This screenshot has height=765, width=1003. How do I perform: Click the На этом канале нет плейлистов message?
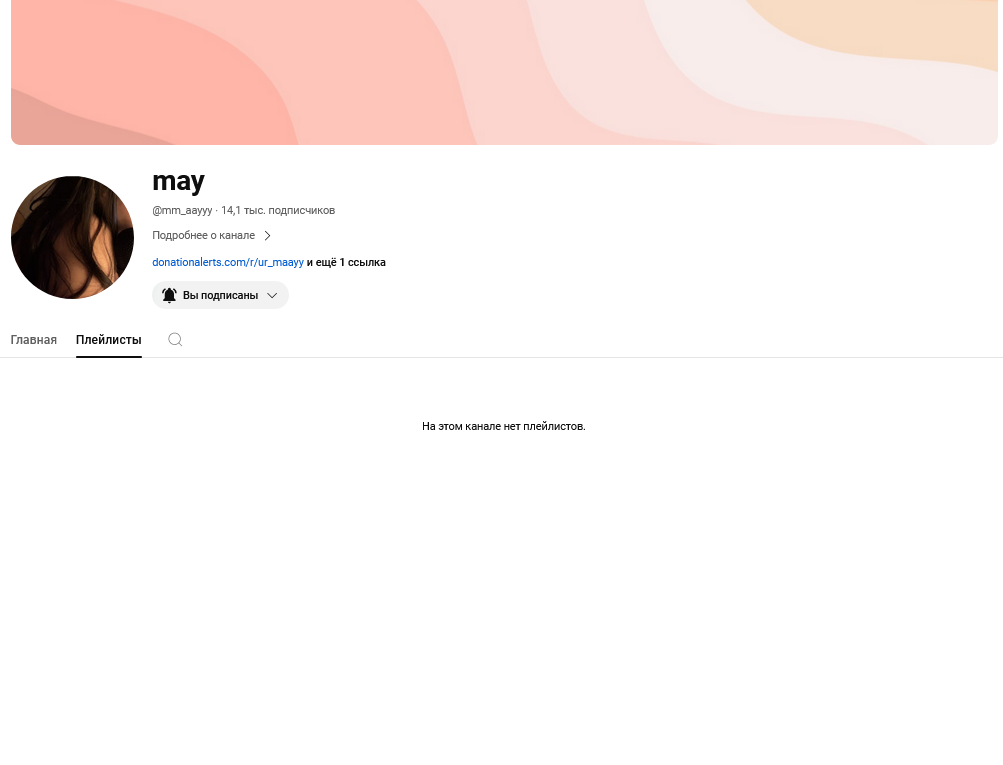[503, 426]
